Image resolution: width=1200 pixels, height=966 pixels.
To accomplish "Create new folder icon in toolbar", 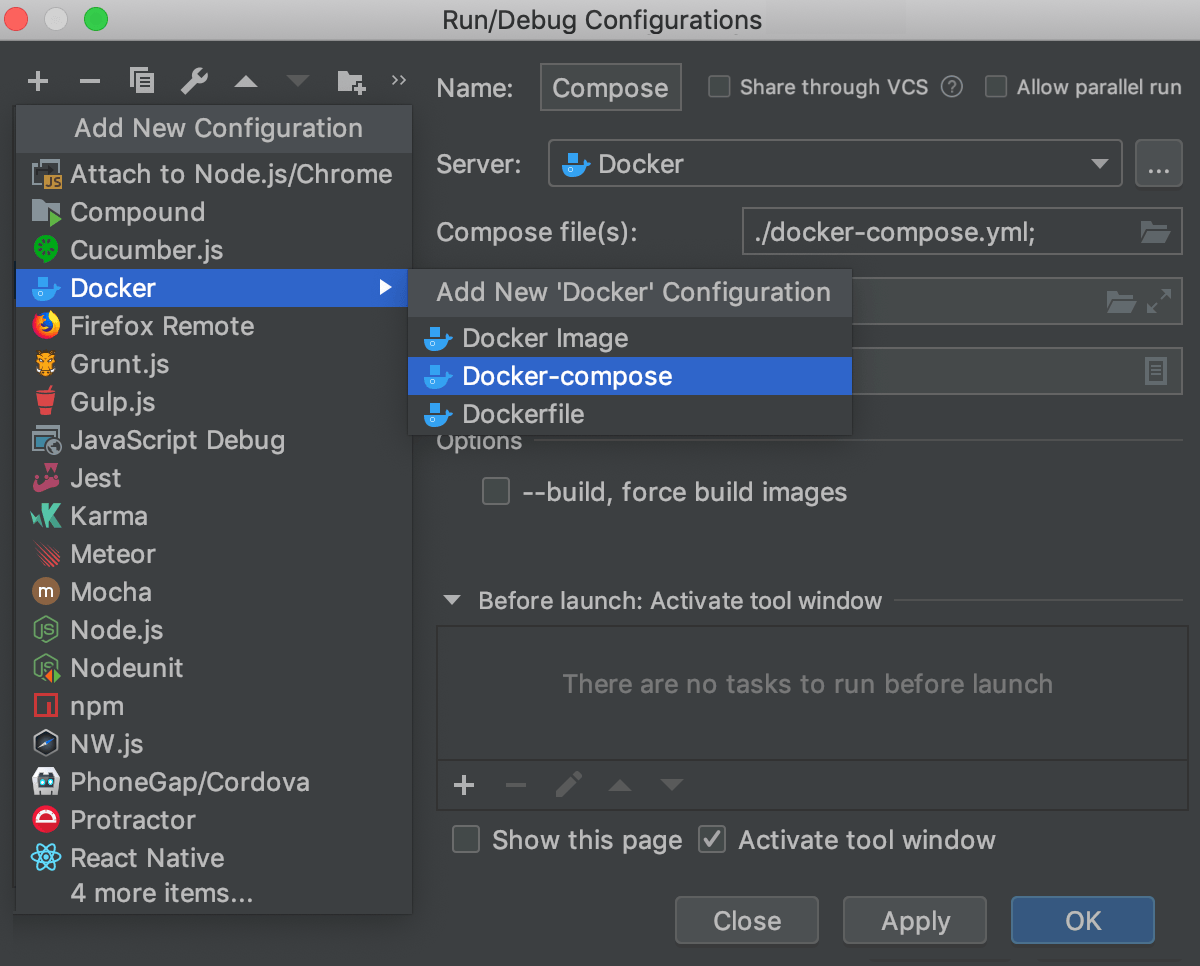I will (x=351, y=81).
